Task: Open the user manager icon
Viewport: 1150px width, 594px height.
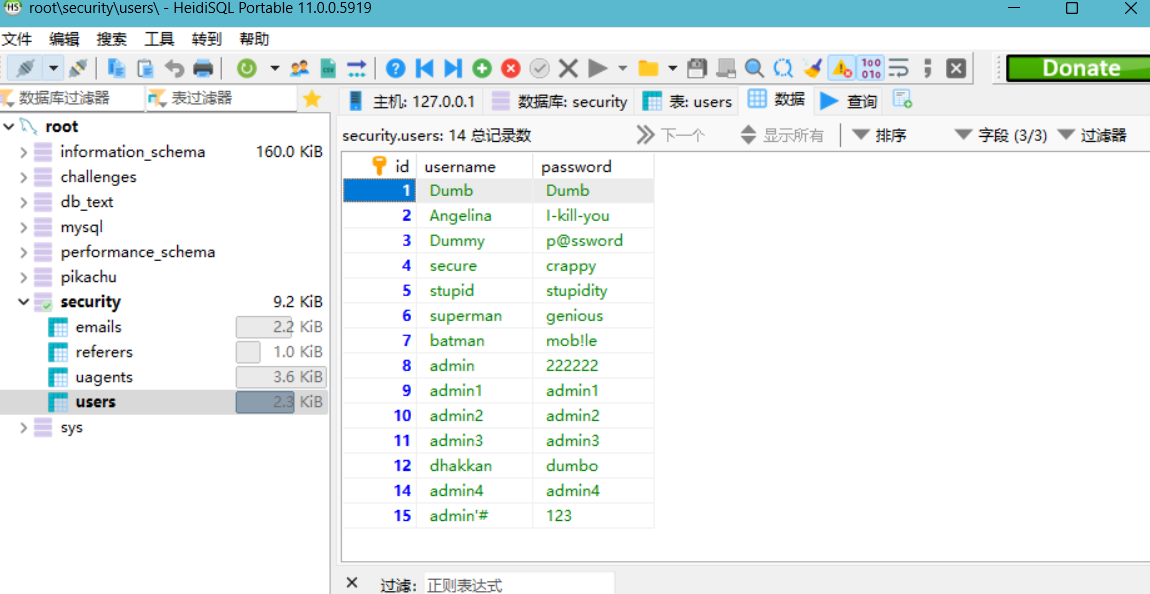Action: pos(299,69)
